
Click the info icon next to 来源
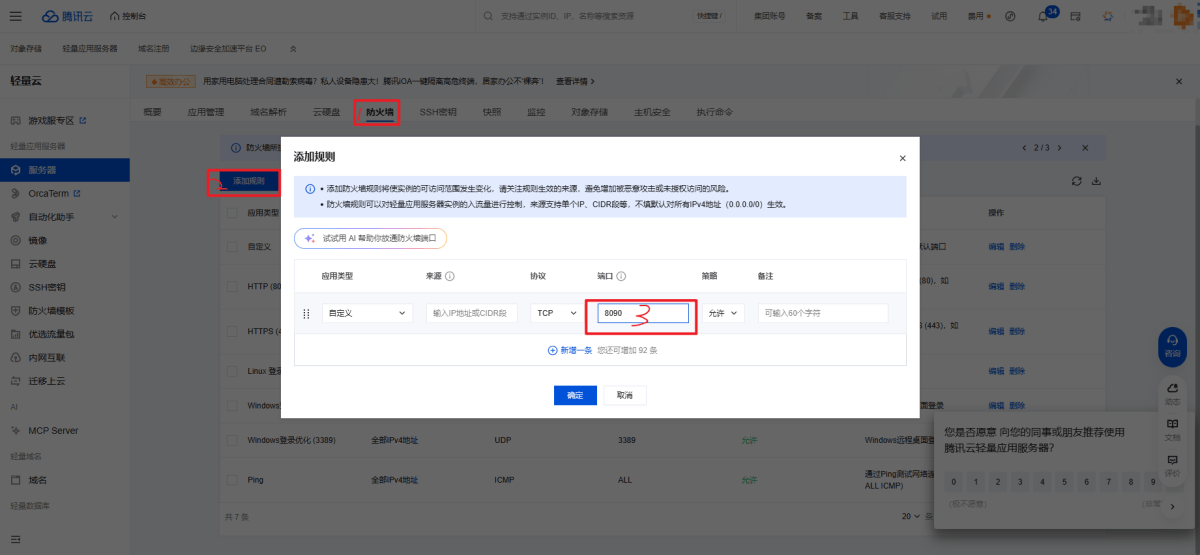coord(450,276)
